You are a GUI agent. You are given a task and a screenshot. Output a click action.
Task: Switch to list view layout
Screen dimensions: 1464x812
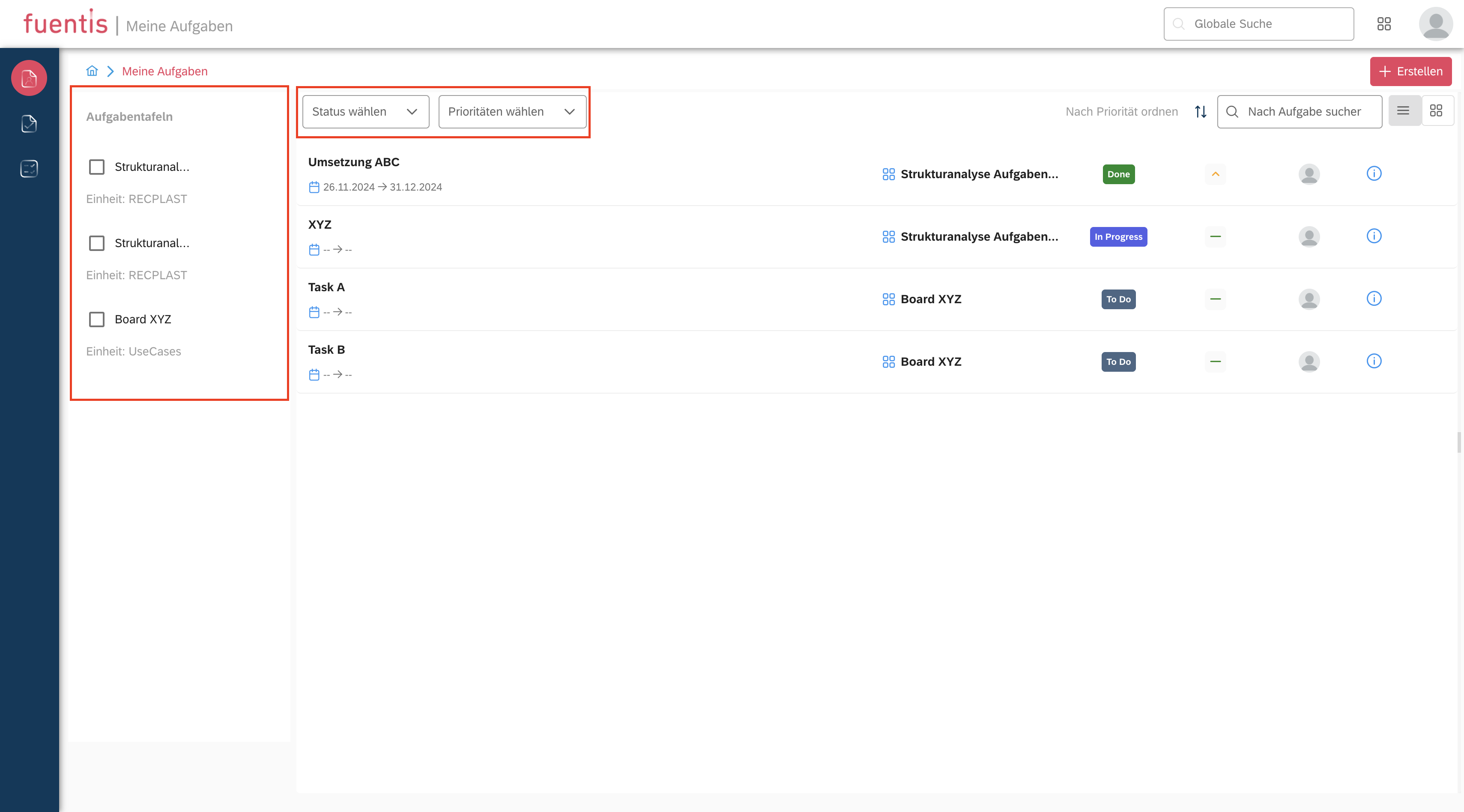(1403, 111)
